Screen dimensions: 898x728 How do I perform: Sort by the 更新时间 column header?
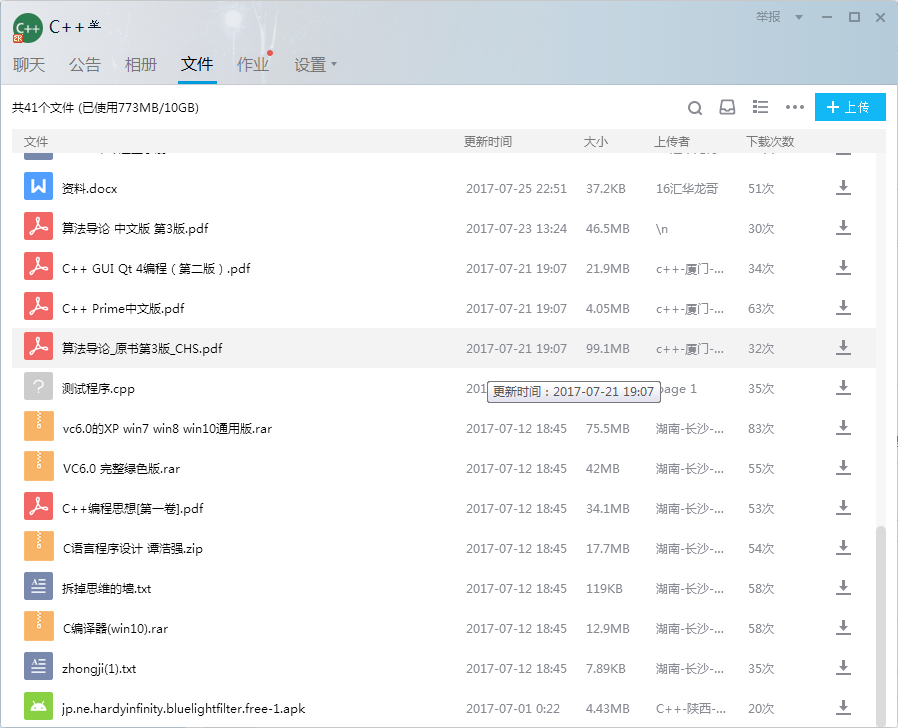[487, 141]
